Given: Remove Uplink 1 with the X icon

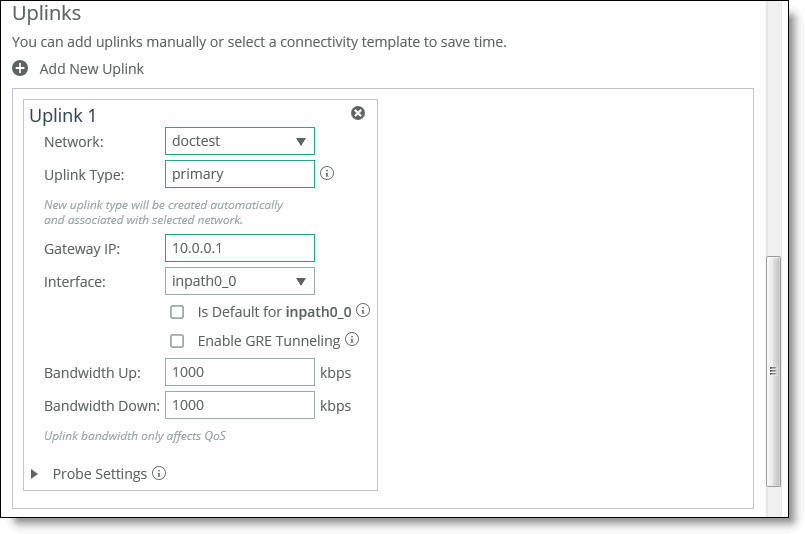Looking at the screenshot, I should click(x=358, y=113).
